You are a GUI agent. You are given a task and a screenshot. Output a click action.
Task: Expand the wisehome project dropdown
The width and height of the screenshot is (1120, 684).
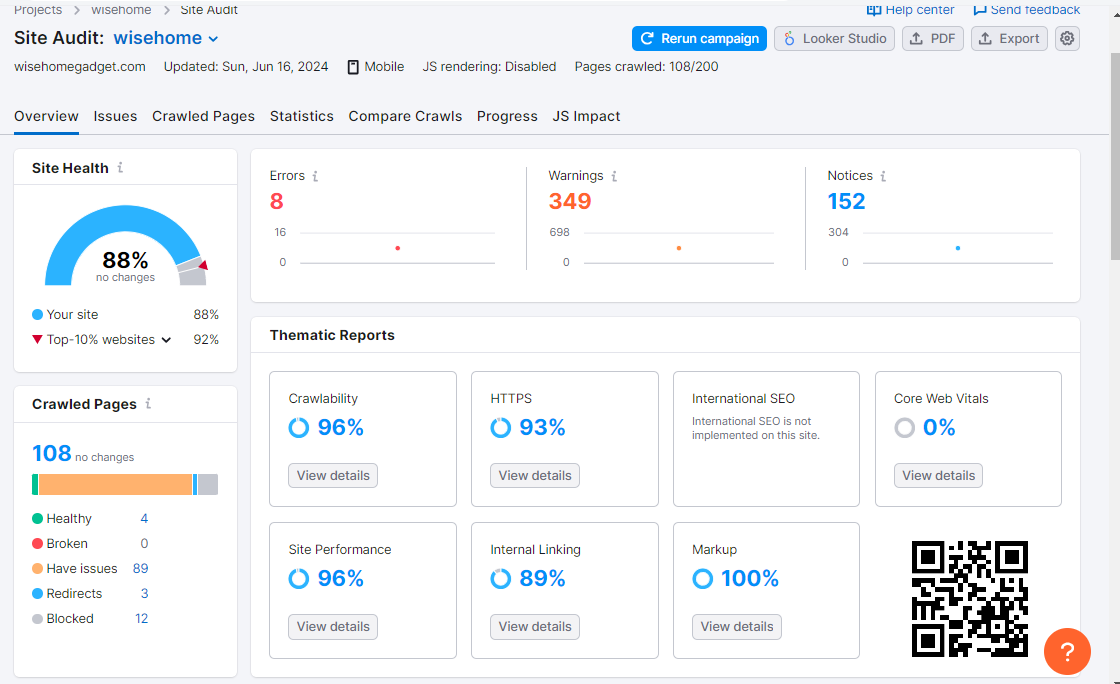(x=213, y=39)
